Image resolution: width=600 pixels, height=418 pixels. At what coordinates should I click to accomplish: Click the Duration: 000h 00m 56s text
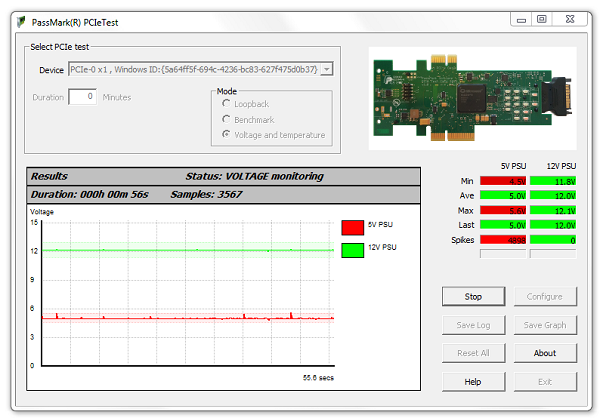(x=90, y=194)
